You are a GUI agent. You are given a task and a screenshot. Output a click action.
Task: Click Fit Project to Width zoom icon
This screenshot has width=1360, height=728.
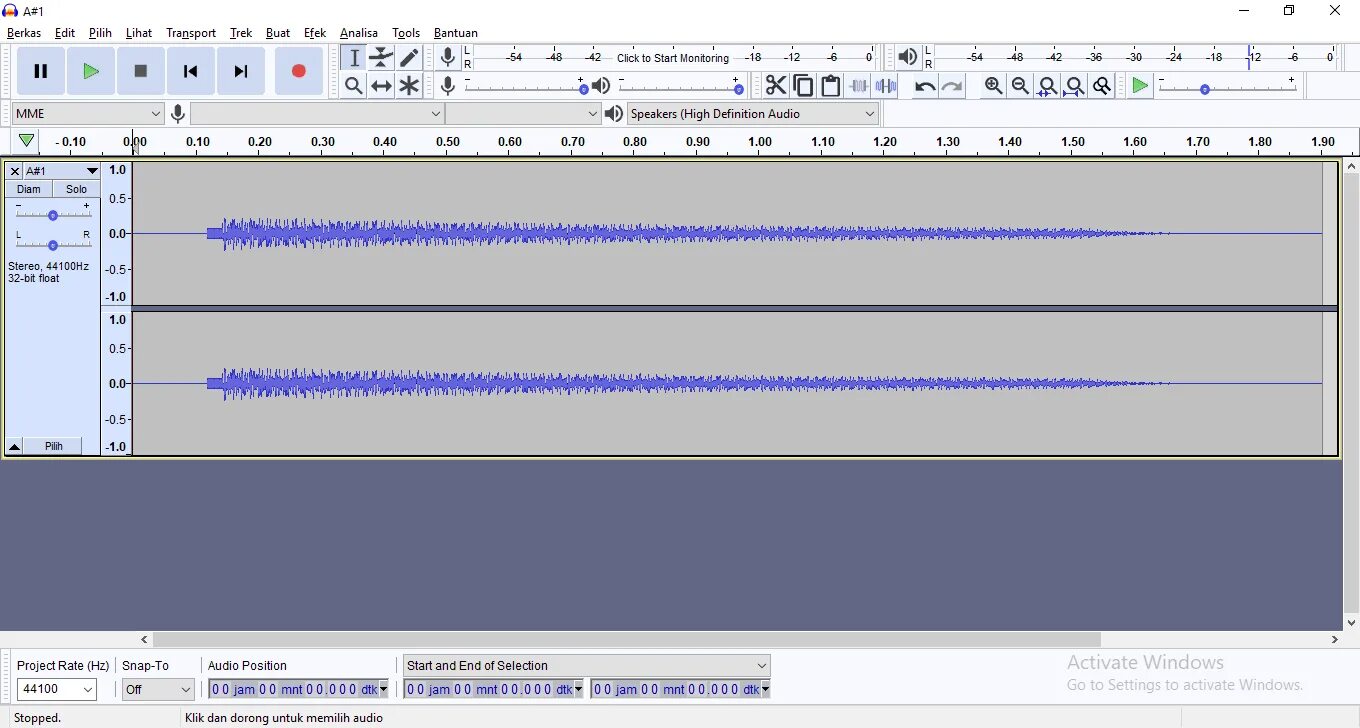point(1074,86)
